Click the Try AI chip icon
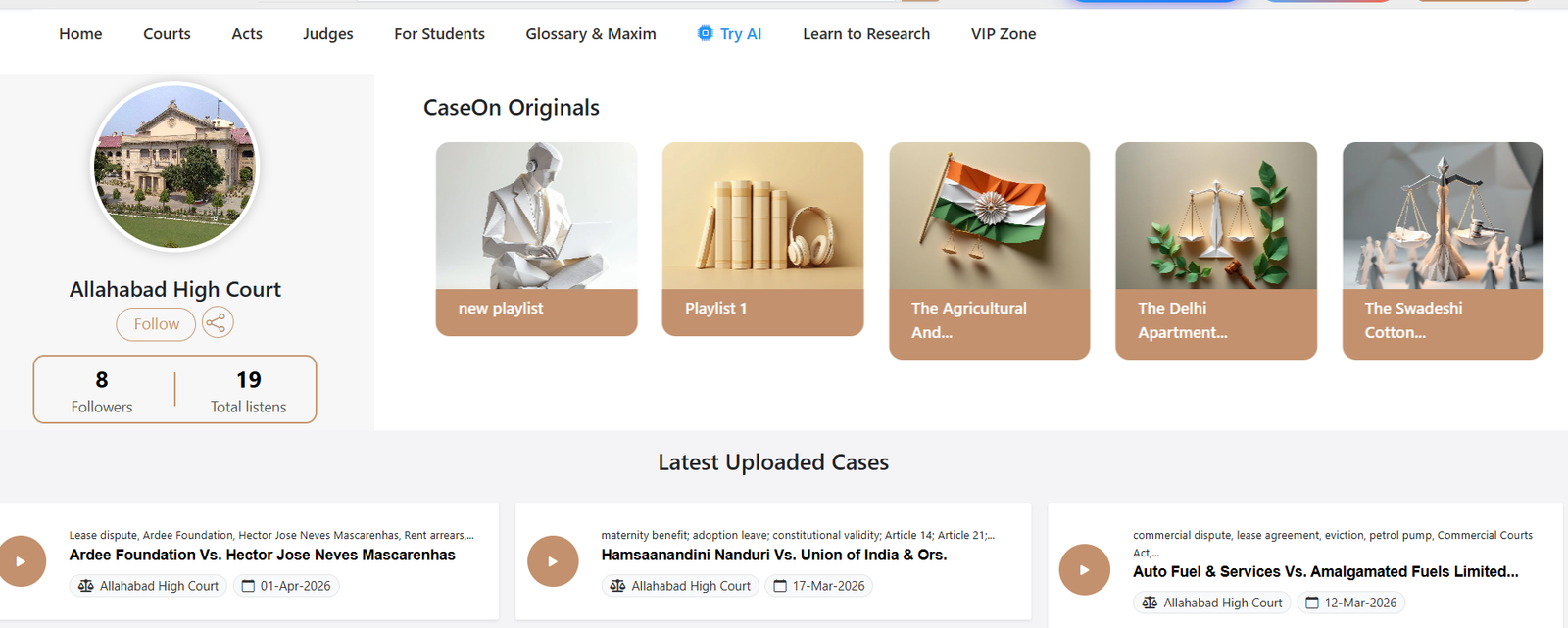Viewport: 1568px width, 628px height. (x=705, y=33)
